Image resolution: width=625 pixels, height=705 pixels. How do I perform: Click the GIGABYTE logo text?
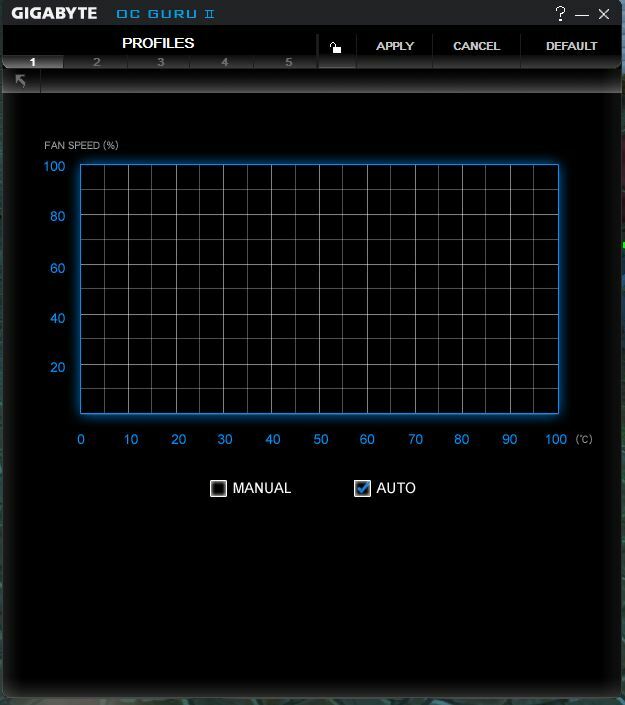[x=54, y=13]
